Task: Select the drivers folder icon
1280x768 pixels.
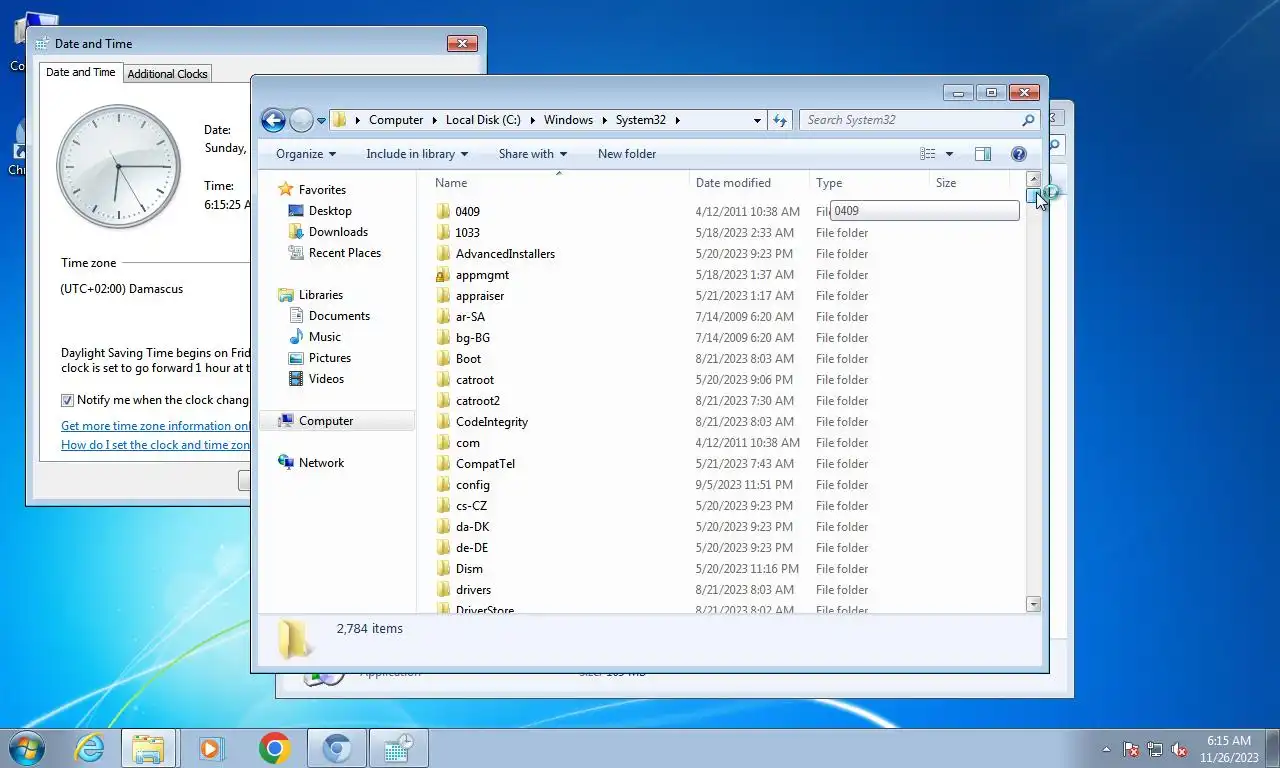Action: 444,590
